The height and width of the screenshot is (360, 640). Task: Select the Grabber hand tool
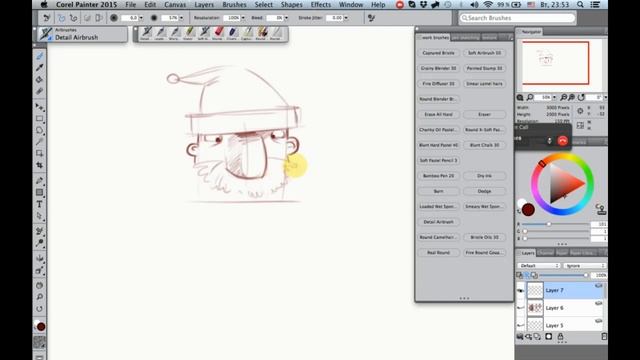[x=40, y=285]
